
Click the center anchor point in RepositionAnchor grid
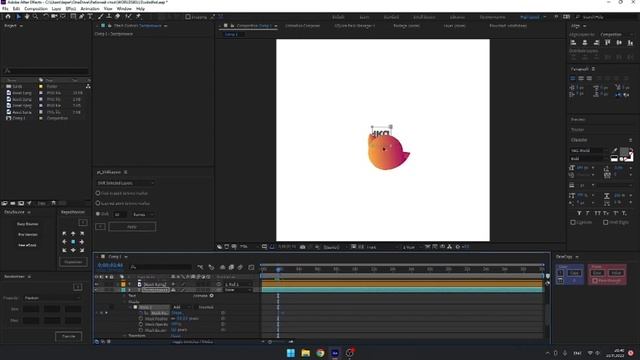tap(73, 242)
